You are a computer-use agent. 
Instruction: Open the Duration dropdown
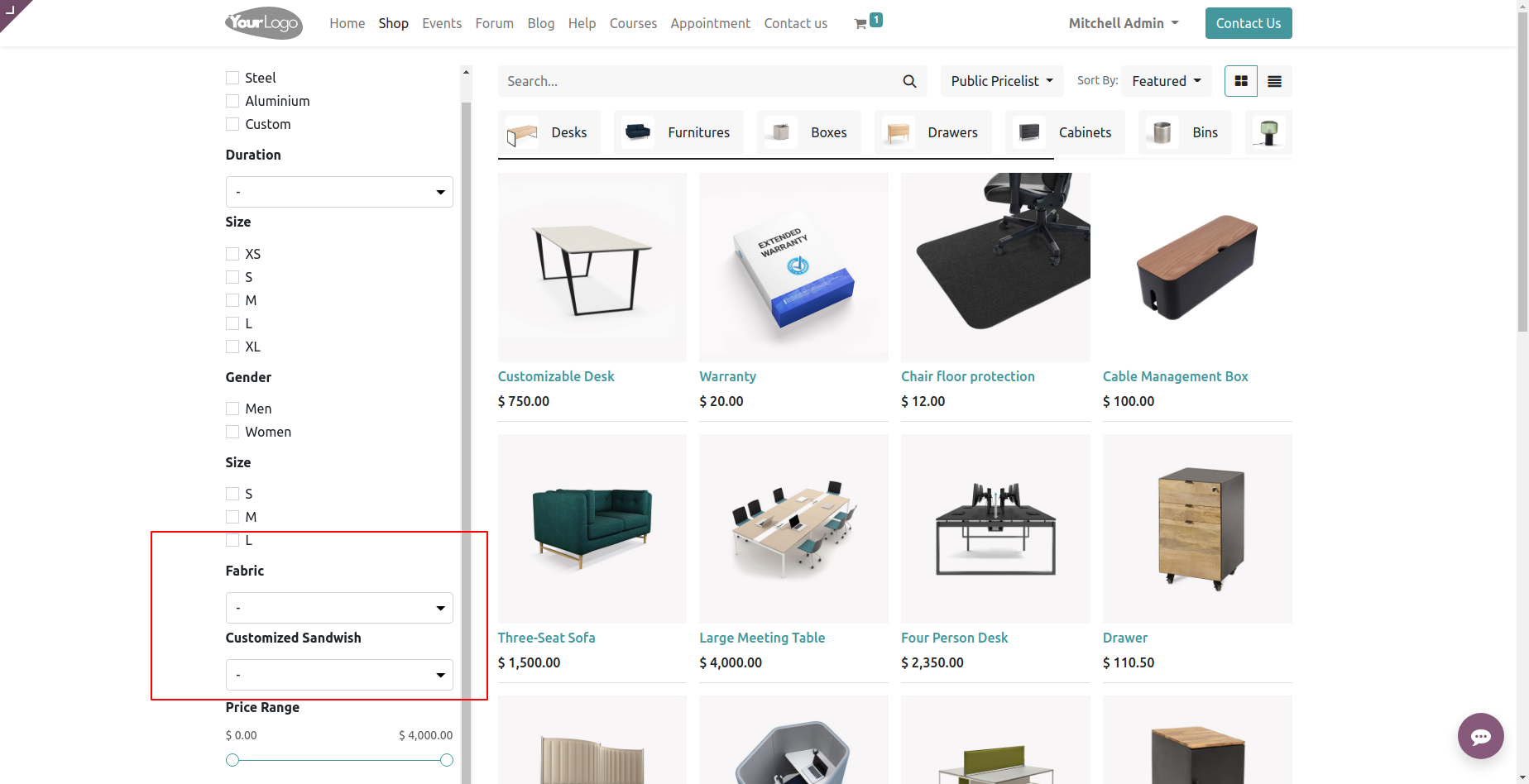339,192
